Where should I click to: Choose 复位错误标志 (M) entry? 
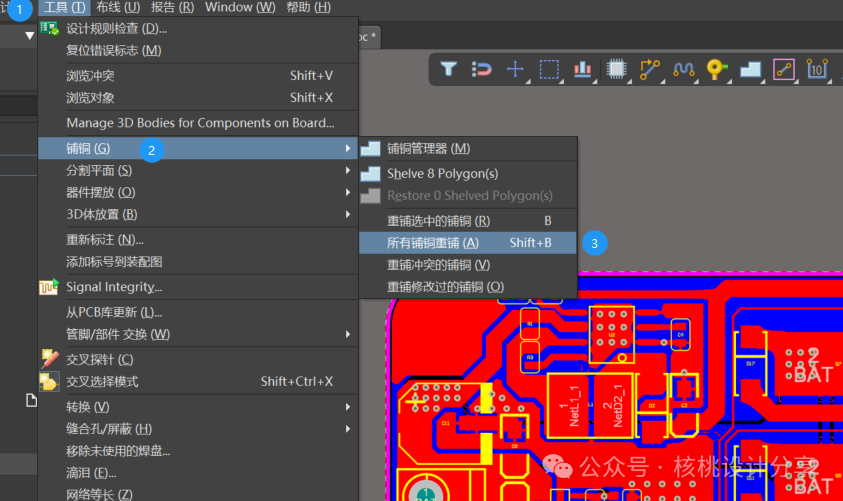(x=198, y=51)
